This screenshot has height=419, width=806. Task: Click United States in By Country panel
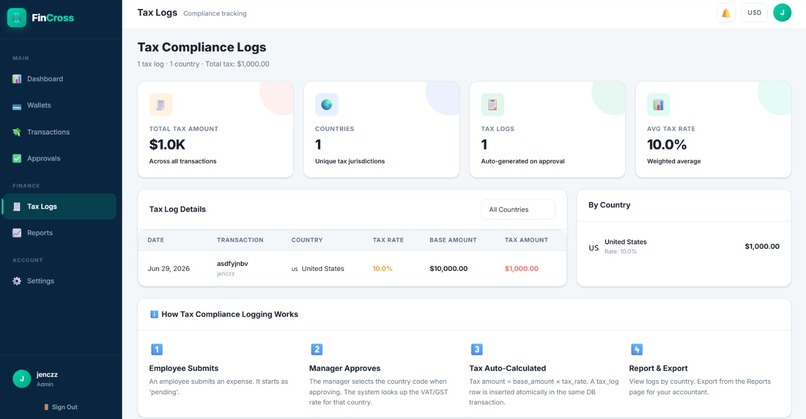626,242
